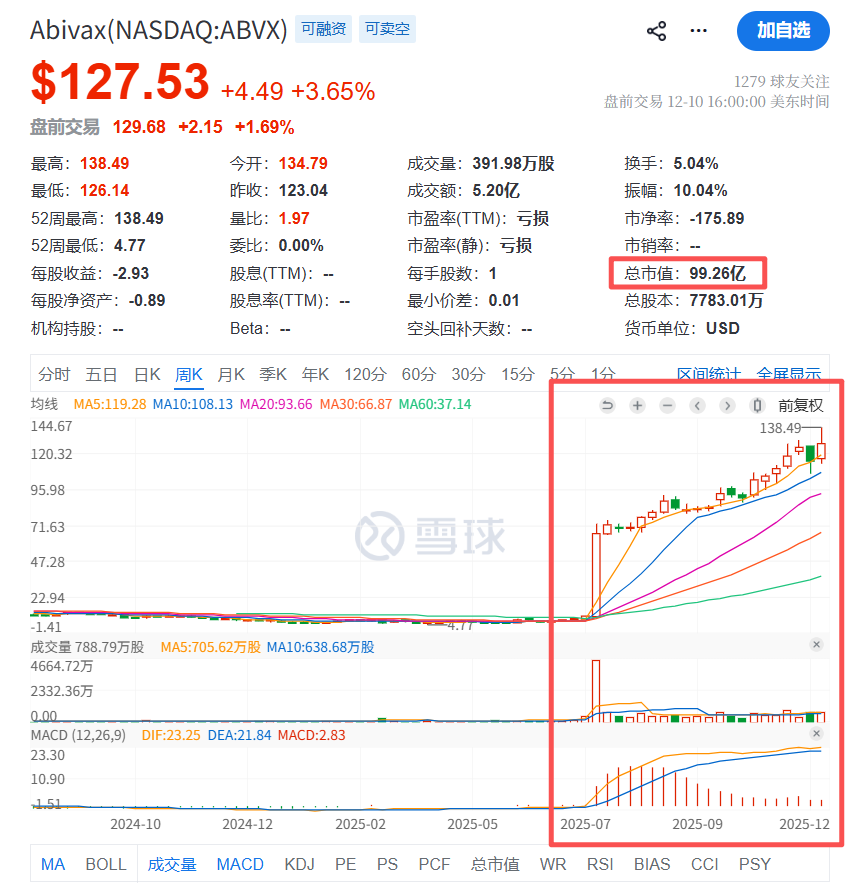Close the MACD indicator panel
Image resolution: width=845 pixels, height=895 pixels.
coord(816,735)
